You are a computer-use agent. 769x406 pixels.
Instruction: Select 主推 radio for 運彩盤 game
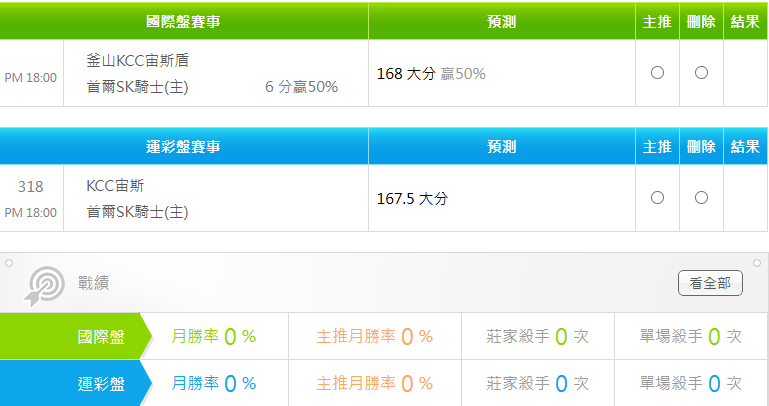(657, 198)
